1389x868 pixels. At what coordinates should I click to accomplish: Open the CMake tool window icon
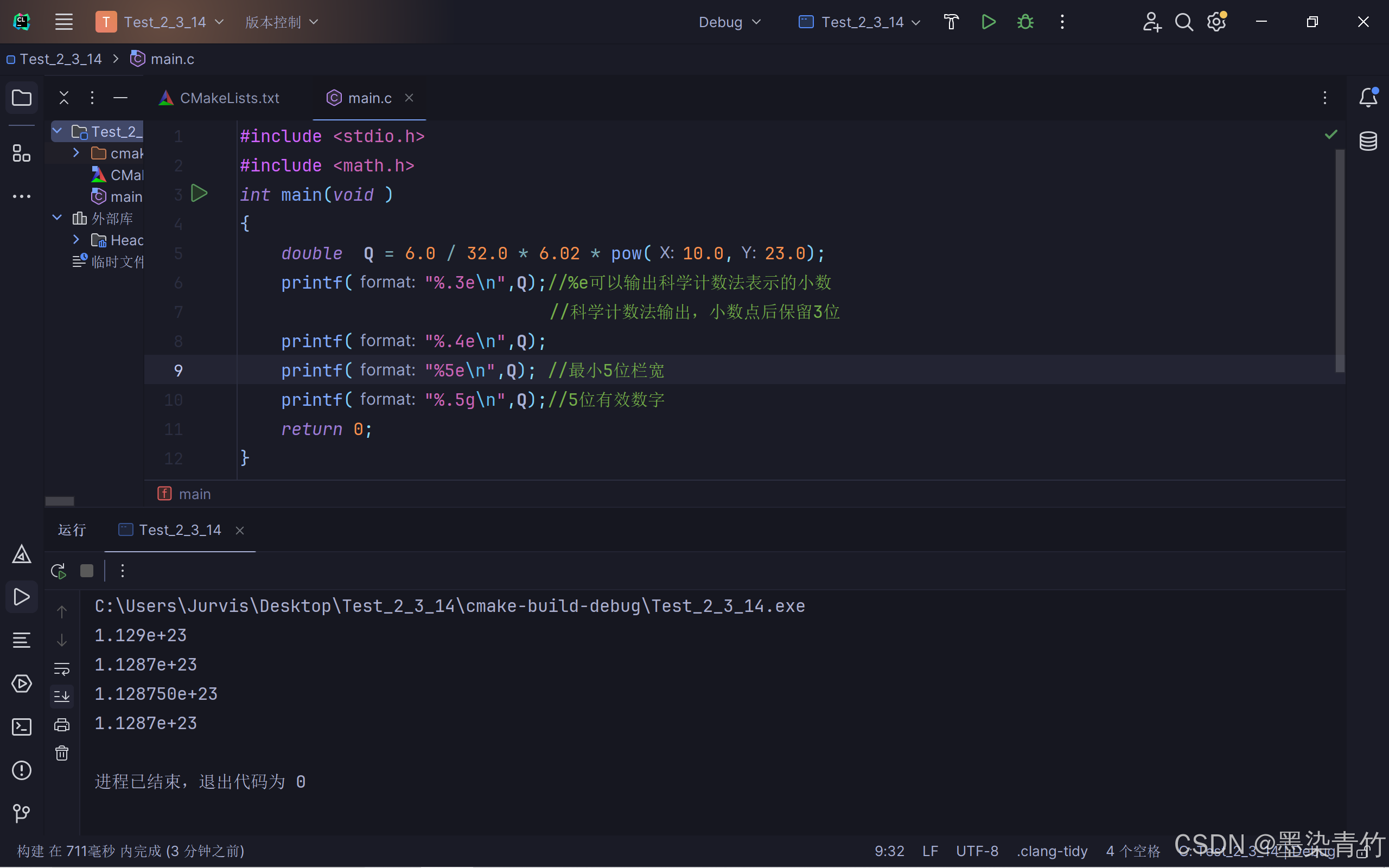coord(21,554)
